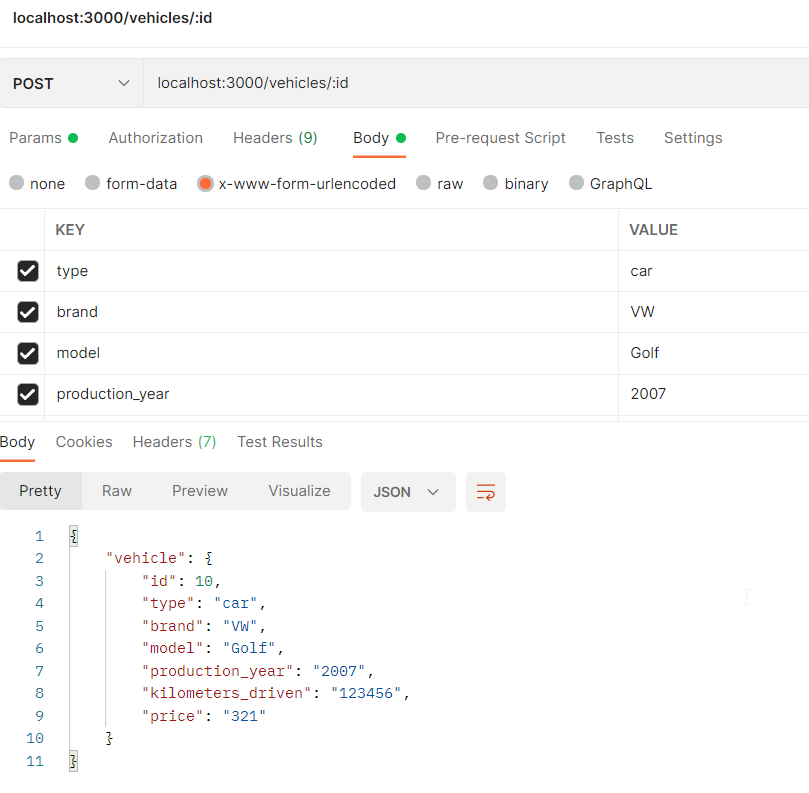Click the "kilometers_driven" response line
Image resolution: width=809 pixels, height=793 pixels.
pyautogui.click(x=276, y=693)
